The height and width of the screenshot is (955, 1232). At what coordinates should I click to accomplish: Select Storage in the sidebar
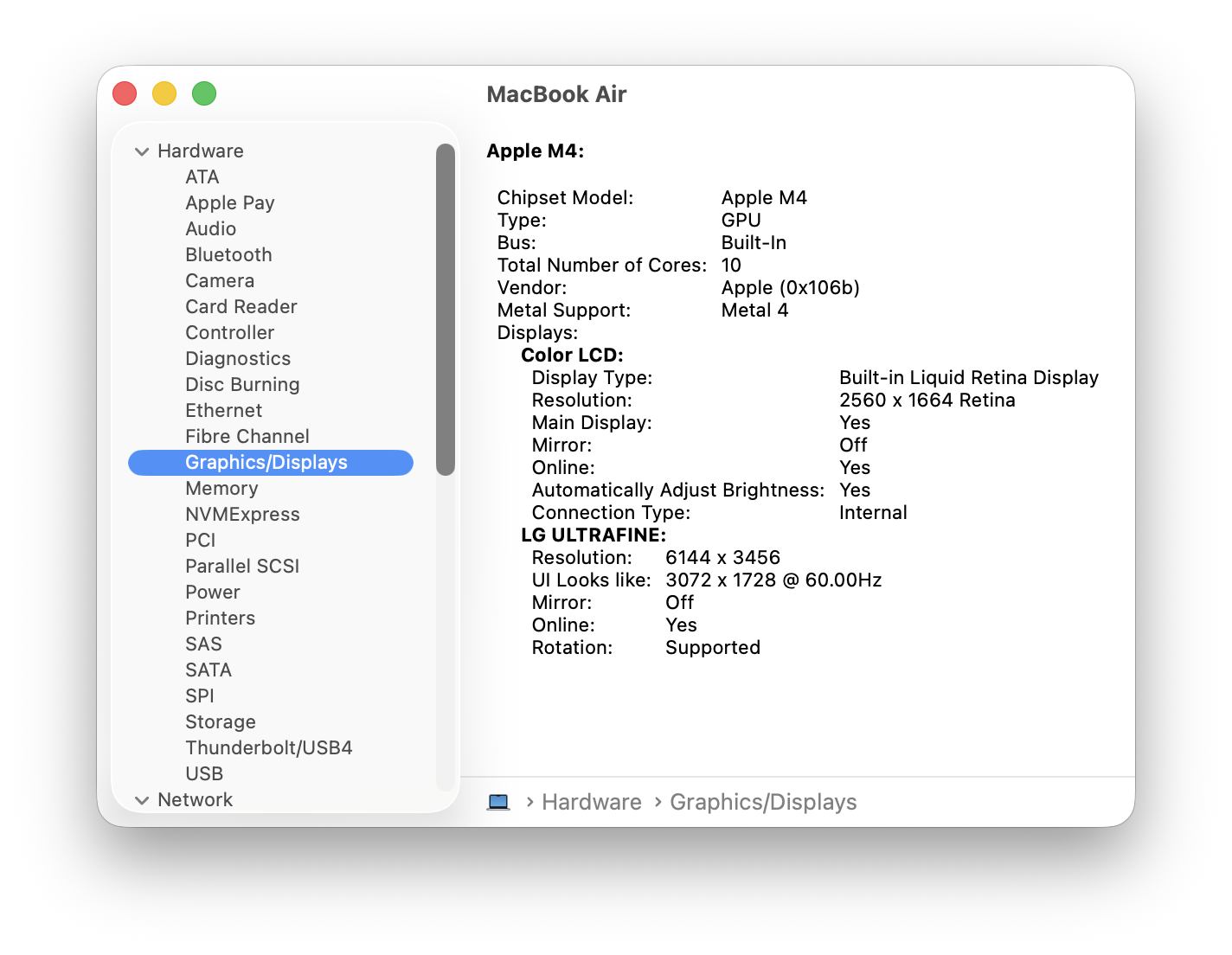(x=220, y=721)
